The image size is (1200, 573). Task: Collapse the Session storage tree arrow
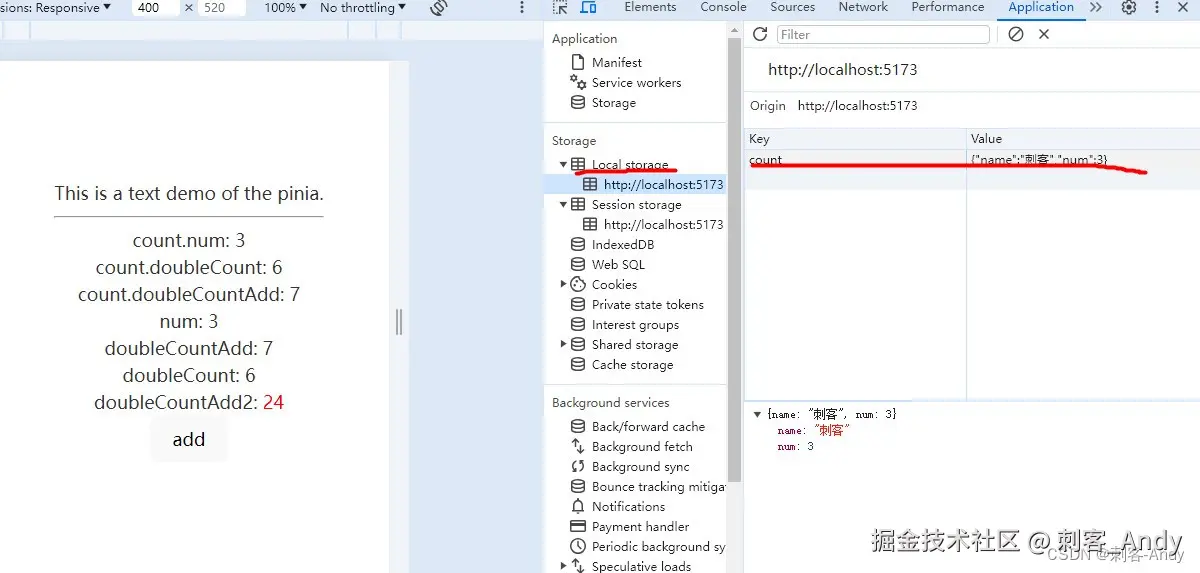point(563,204)
